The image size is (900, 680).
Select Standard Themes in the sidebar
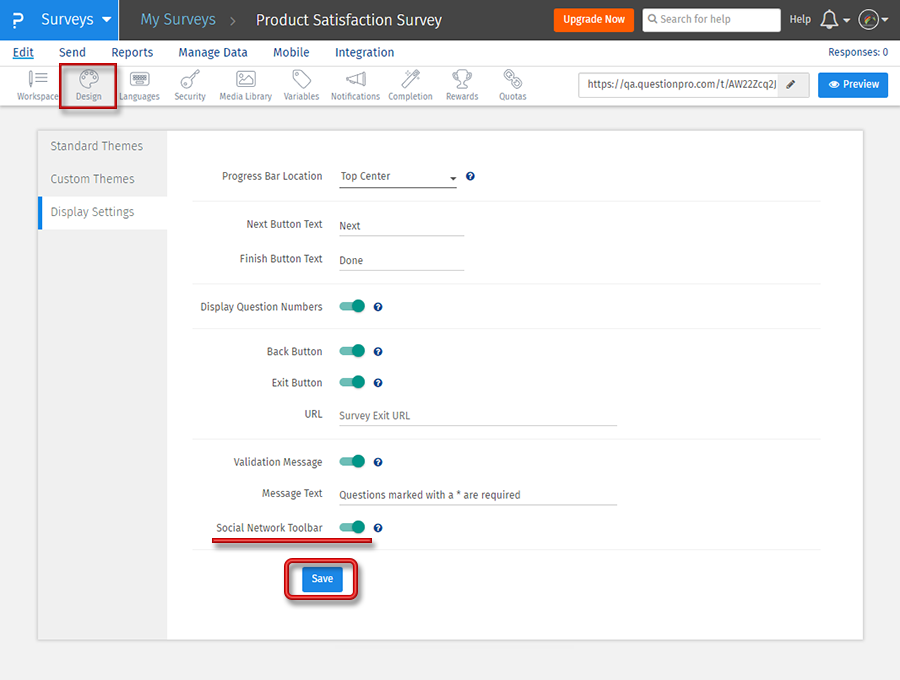click(97, 146)
